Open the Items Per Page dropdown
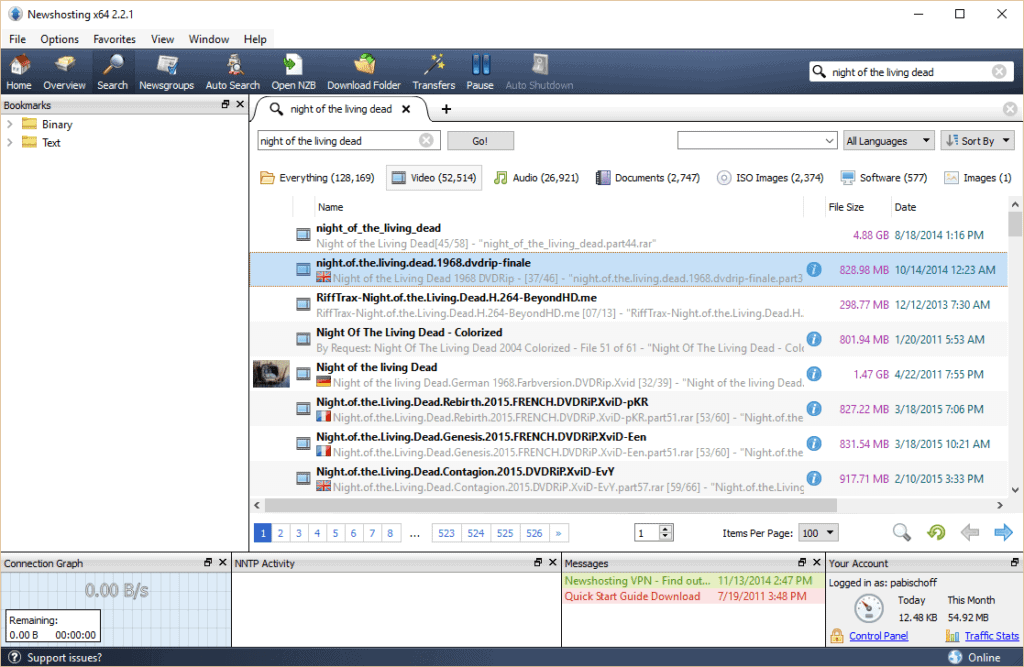The width and height of the screenshot is (1024, 667). pyautogui.click(x=818, y=533)
